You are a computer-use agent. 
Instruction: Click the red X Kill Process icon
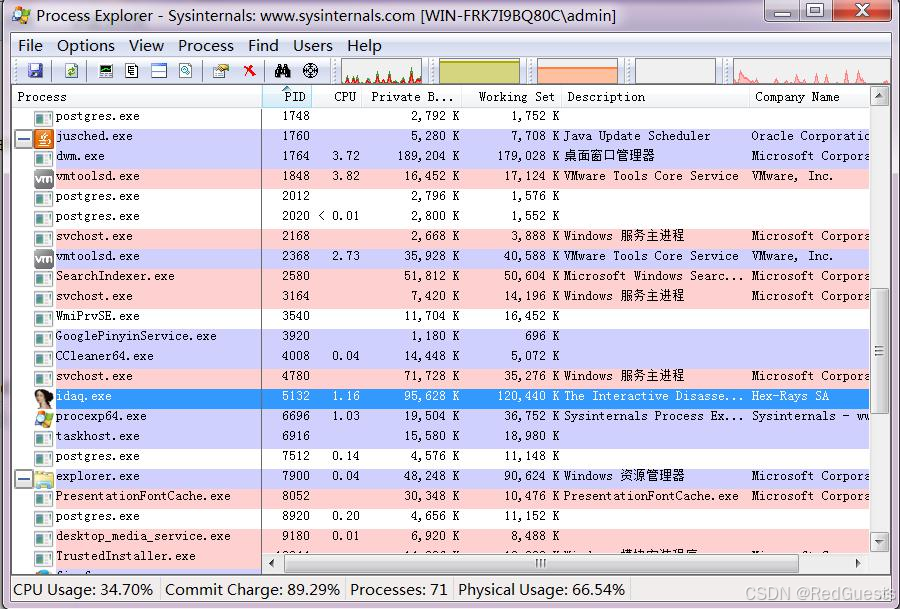(249, 71)
